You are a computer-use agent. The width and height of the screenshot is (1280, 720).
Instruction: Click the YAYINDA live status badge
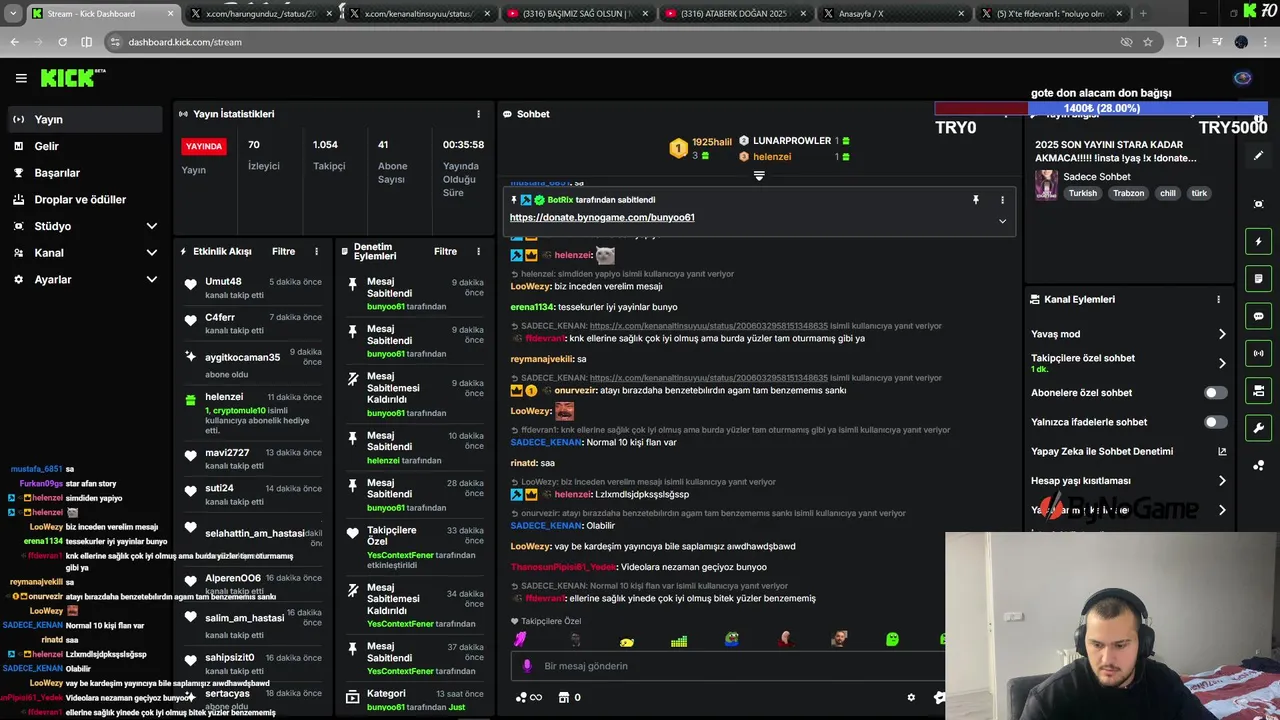click(x=204, y=146)
